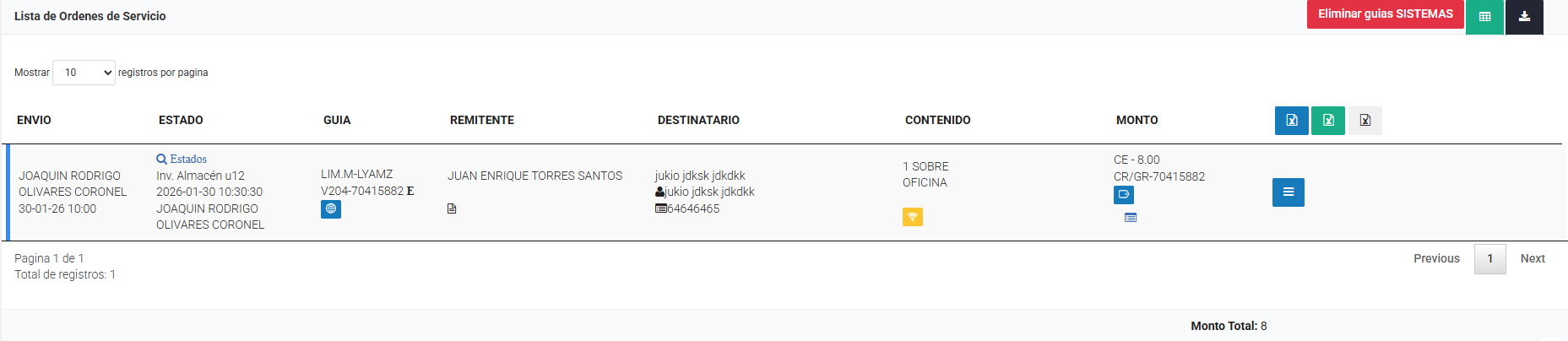Screen dimensions: 1568x341
Task: Click the blue globe icon under the guia
Action: coord(331,208)
